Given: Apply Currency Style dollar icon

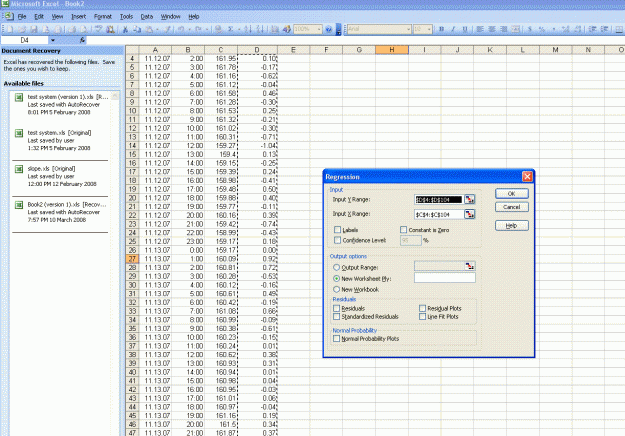Looking at the screenshot, I should point(530,29).
